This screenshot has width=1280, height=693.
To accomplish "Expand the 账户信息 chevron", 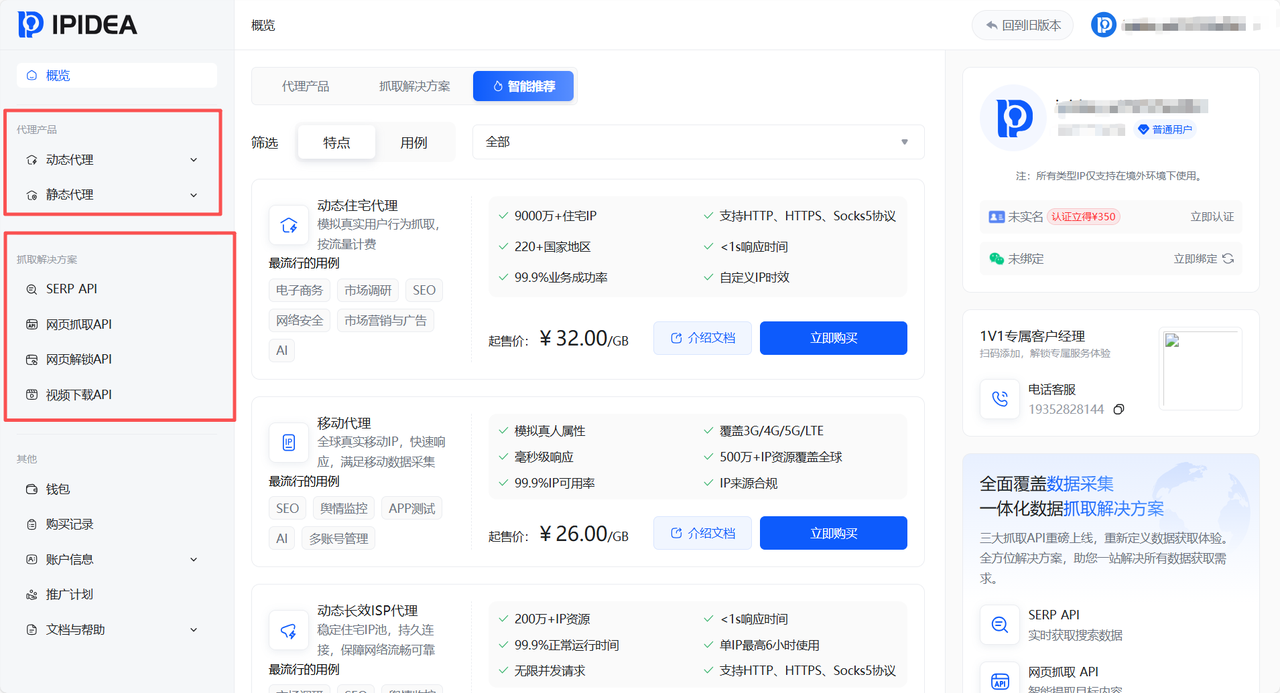I will click(194, 559).
